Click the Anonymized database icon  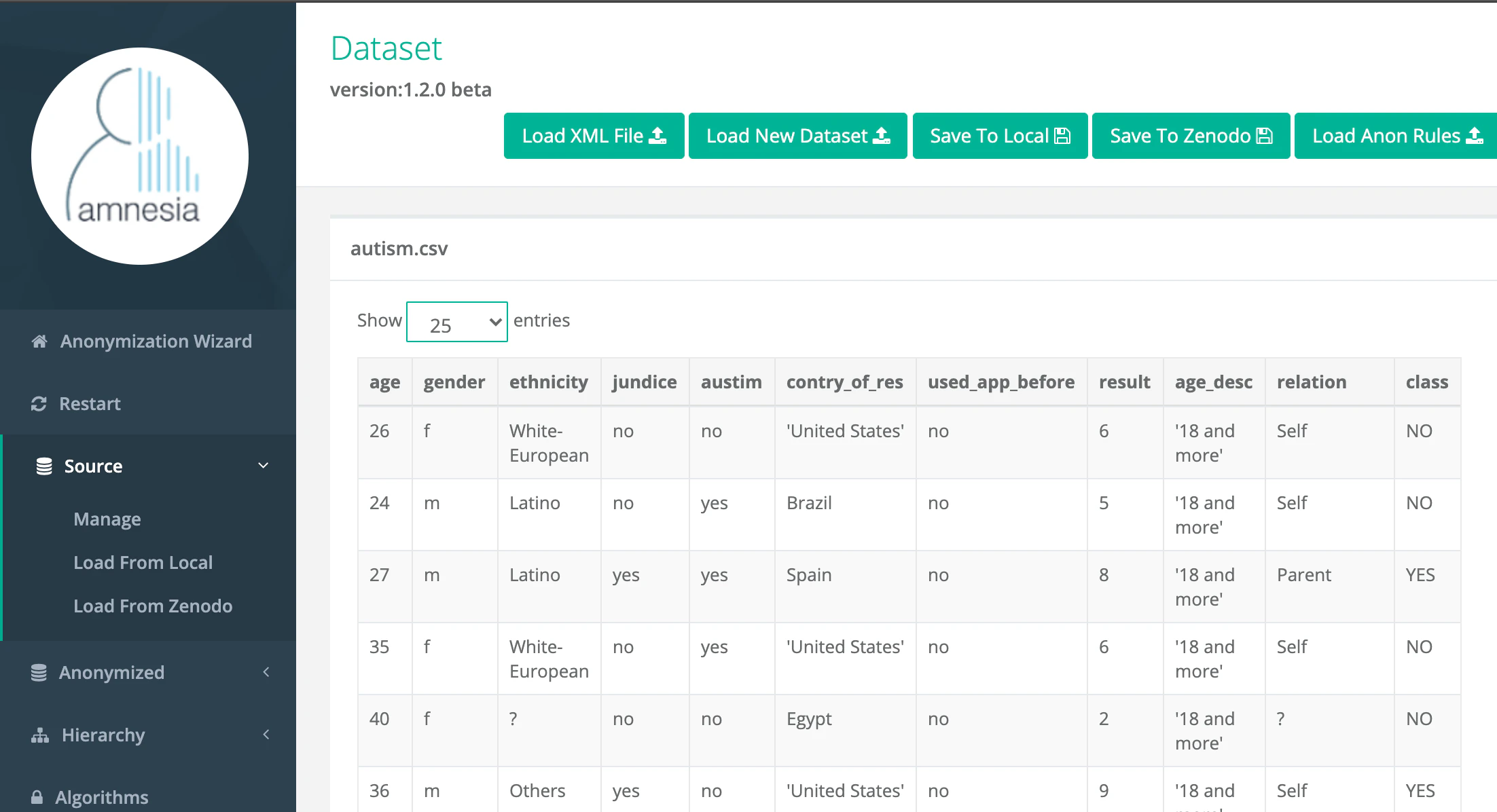[x=39, y=671]
